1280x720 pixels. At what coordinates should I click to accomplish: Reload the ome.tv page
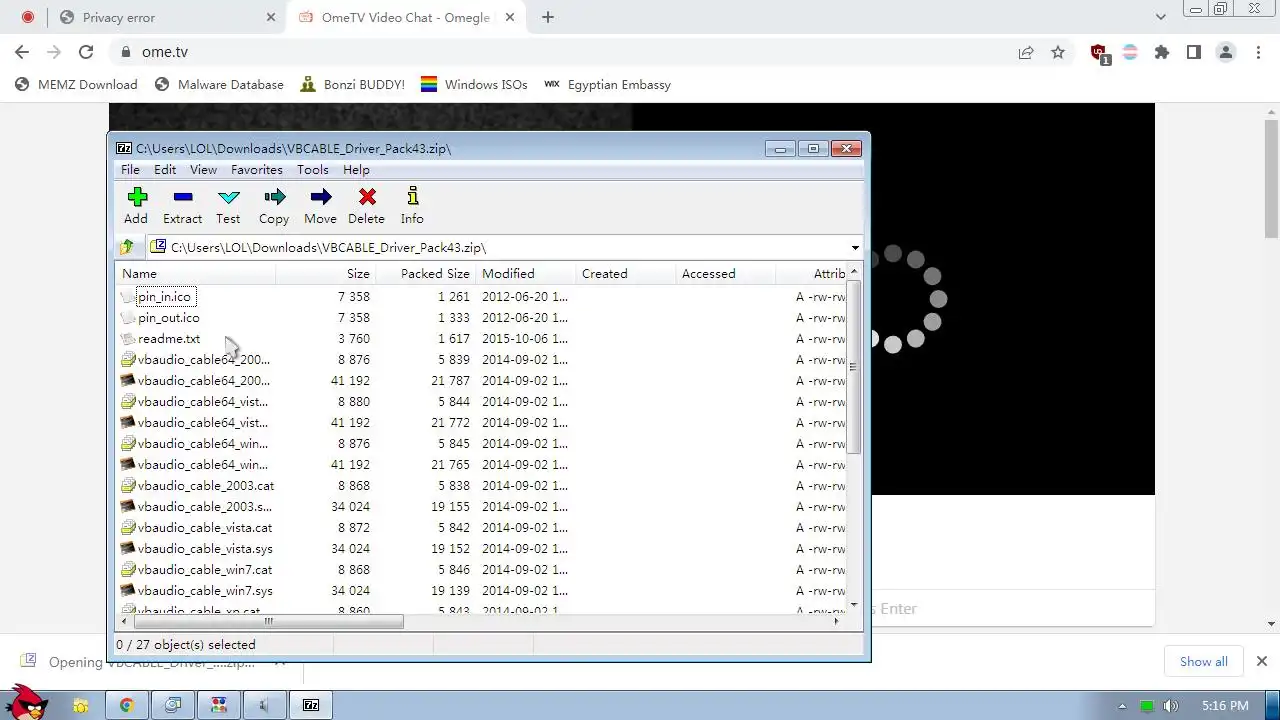point(86,52)
